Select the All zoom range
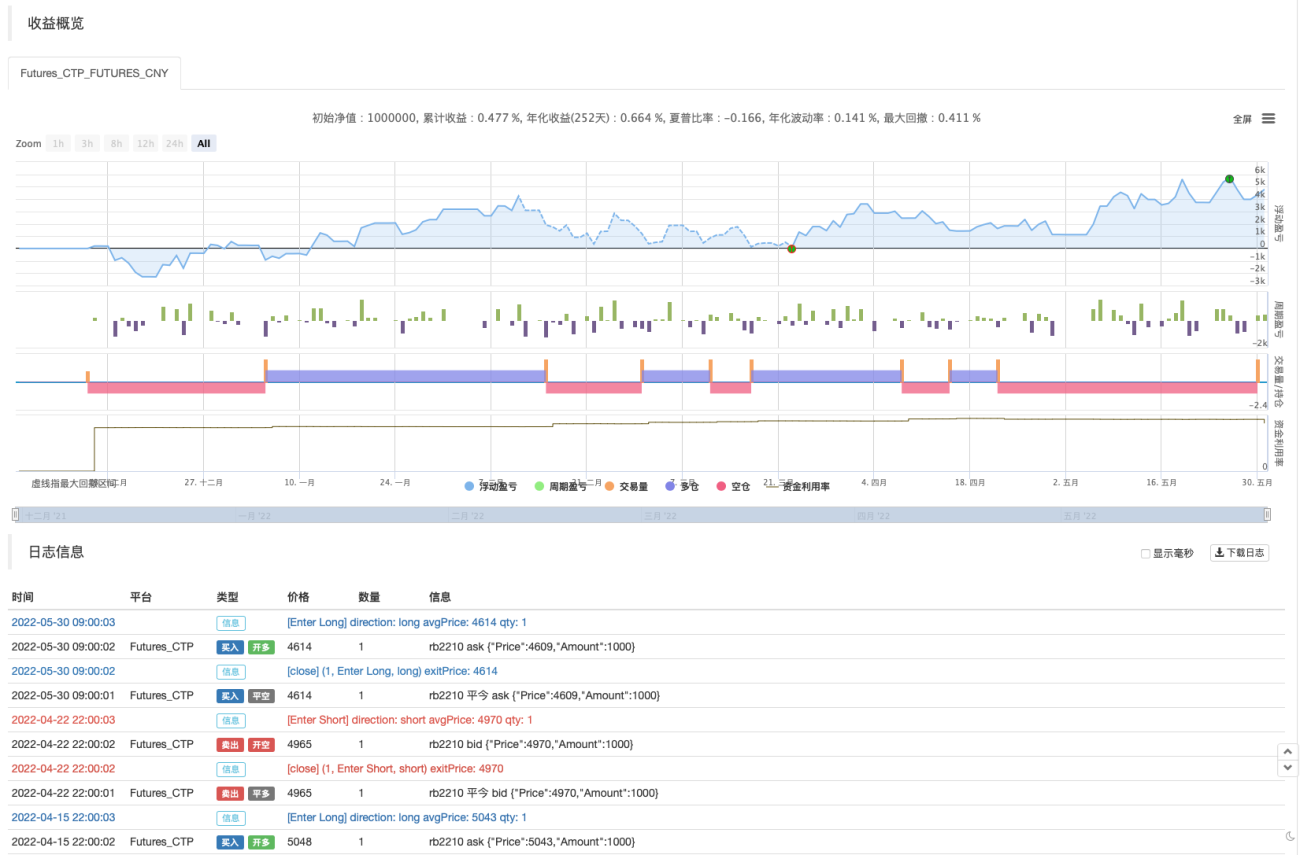The height and width of the screenshot is (855, 1300). pyautogui.click(x=204, y=143)
